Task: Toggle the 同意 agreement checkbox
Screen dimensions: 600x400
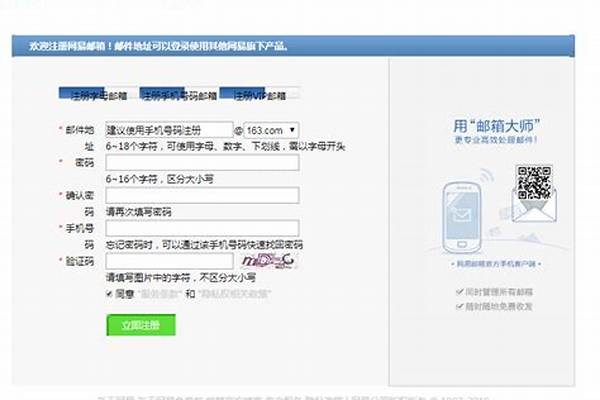Action: (x=109, y=294)
